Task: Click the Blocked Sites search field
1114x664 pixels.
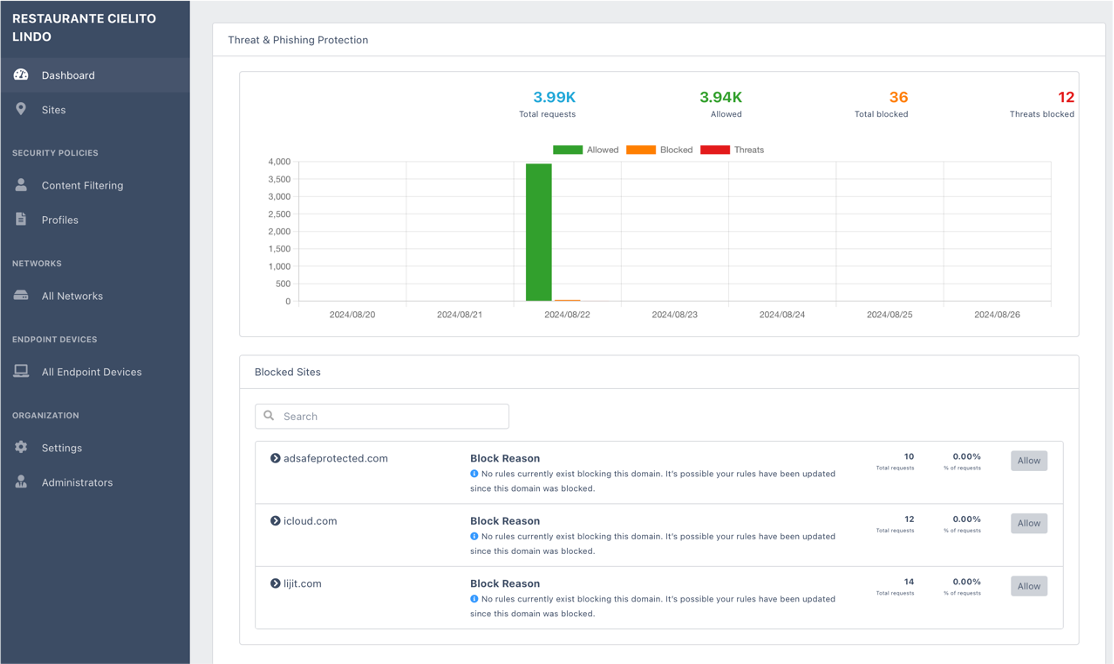Action: (x=382, y=416)
